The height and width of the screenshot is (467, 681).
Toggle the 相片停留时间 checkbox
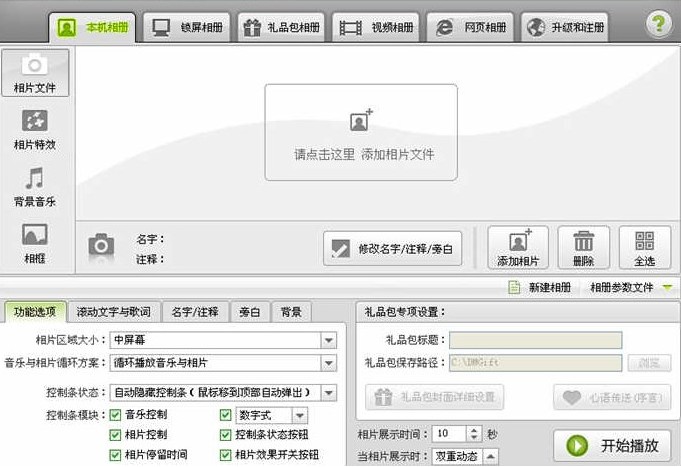pos(115,455)
